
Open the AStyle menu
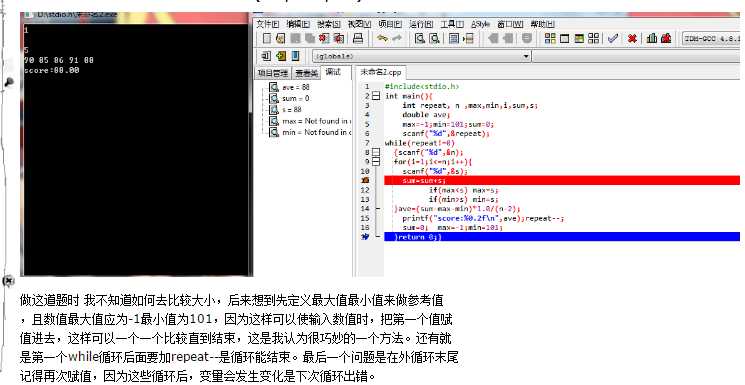tap(480, 24)
